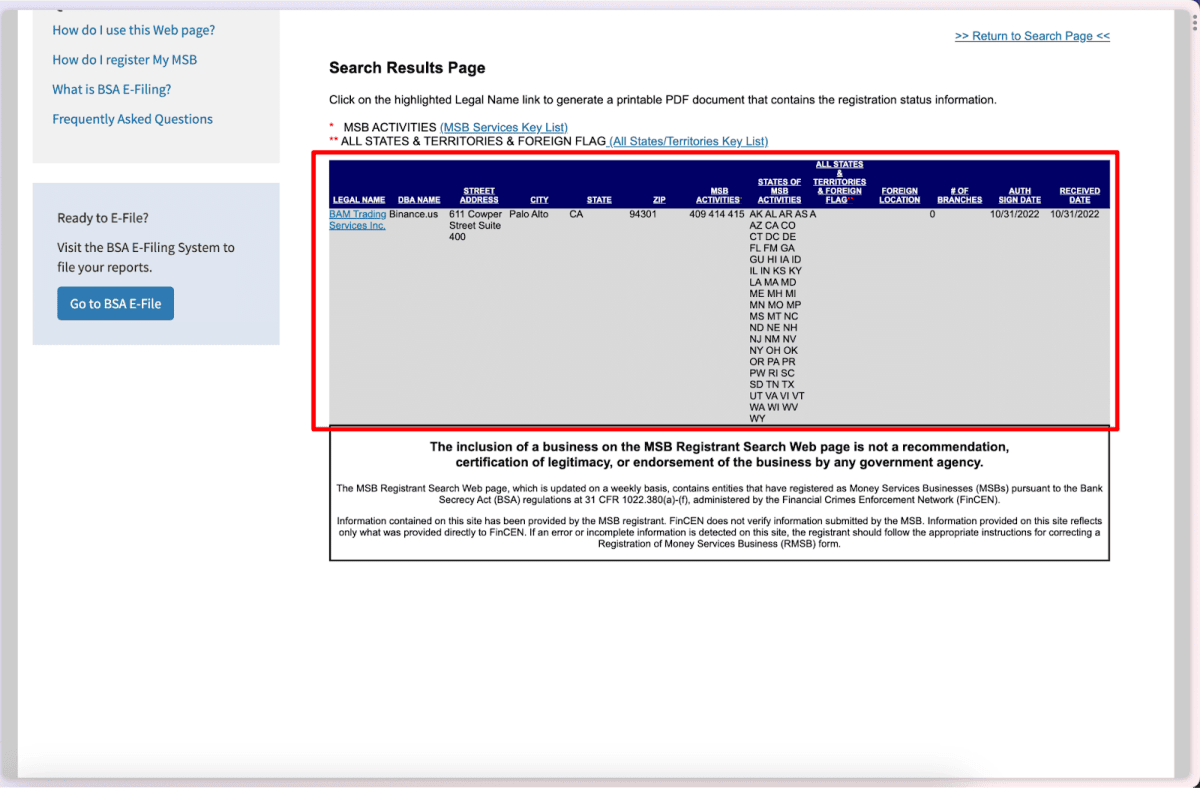Return to the Search Page
Screen dimensions: 1200x788
tap(1032, 36)
